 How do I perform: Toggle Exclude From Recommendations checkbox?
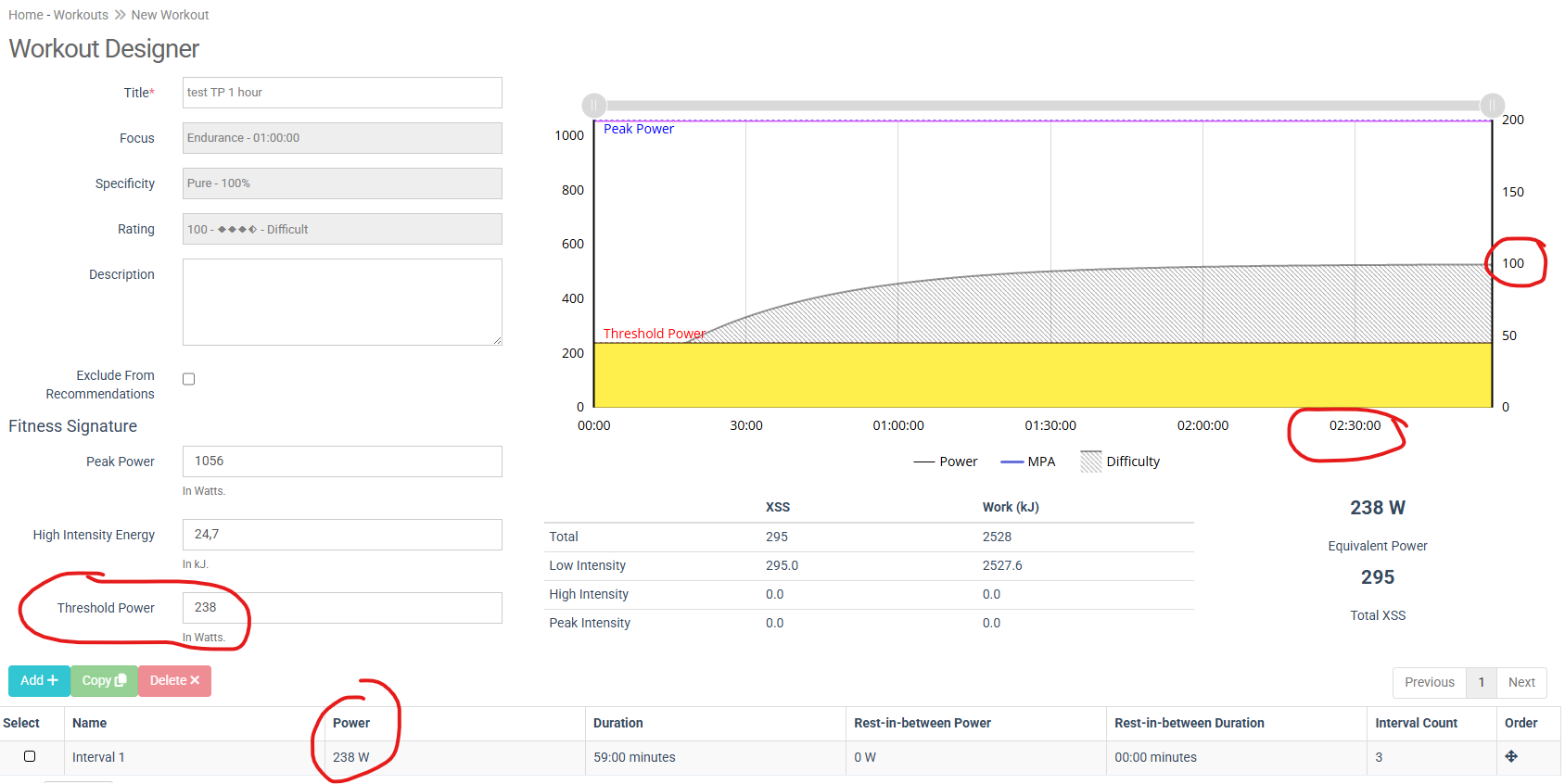(189, 379)
